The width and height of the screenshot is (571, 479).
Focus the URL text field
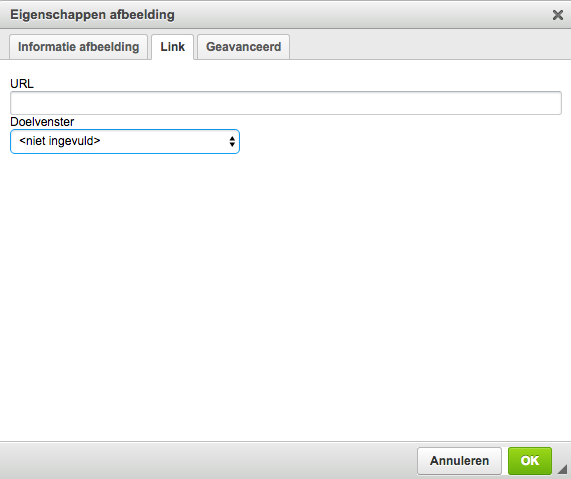click(x=286, y=103)
